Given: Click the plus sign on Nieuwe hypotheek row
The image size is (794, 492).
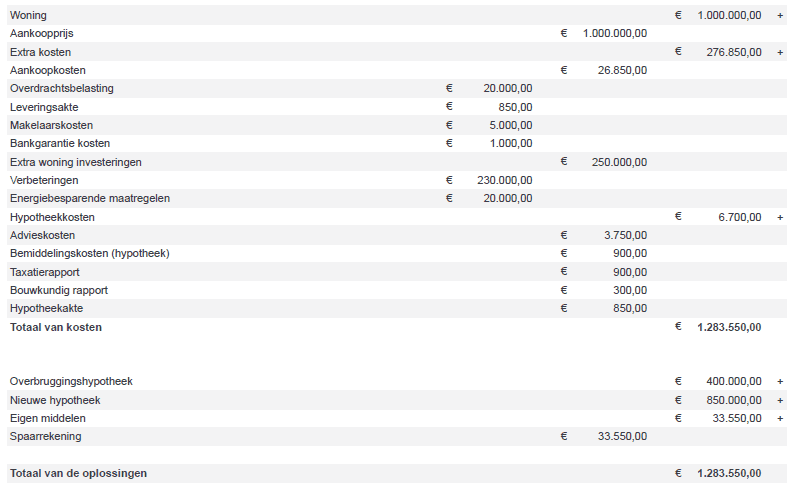Looking at the screenshot, I should click(x=780, y=400).
